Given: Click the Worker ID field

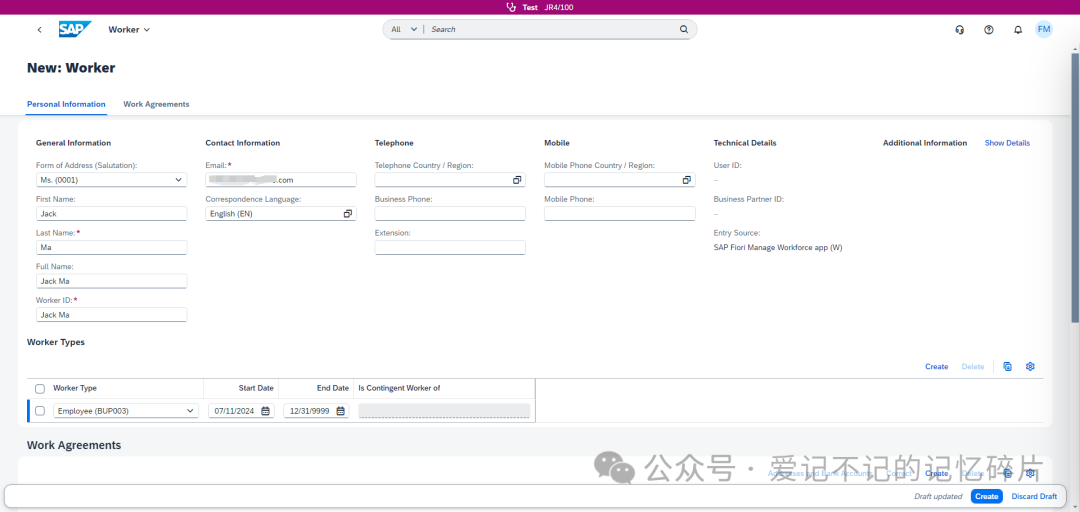Looking at the screenshot, I should [112, 315].
